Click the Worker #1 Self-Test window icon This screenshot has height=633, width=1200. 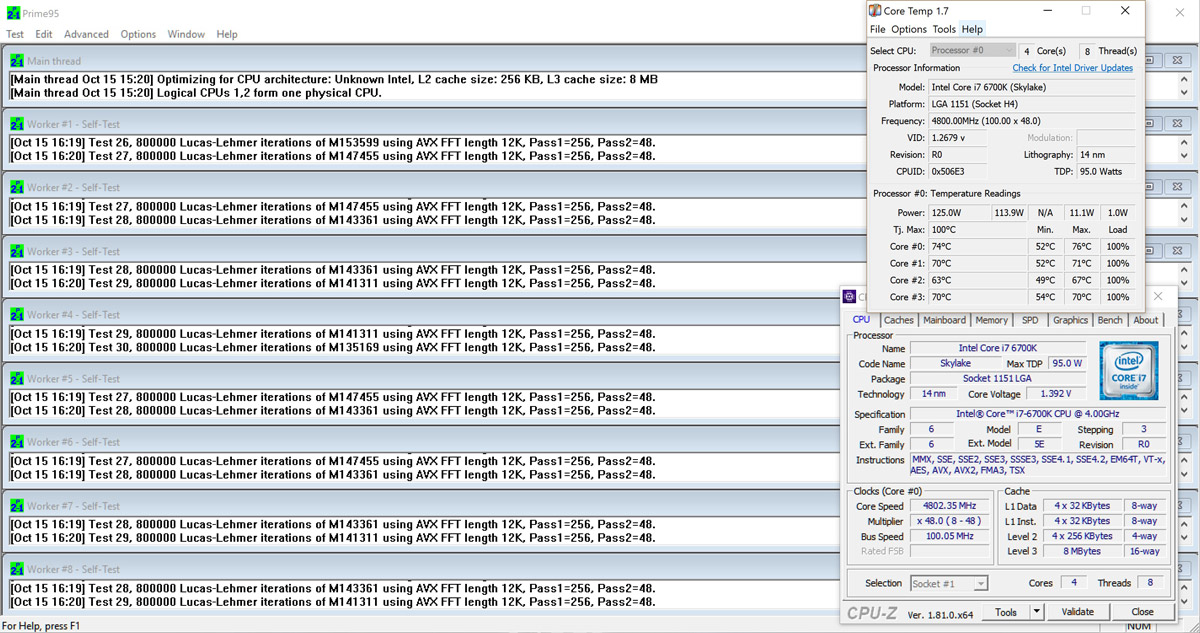[x=17, y=124]
